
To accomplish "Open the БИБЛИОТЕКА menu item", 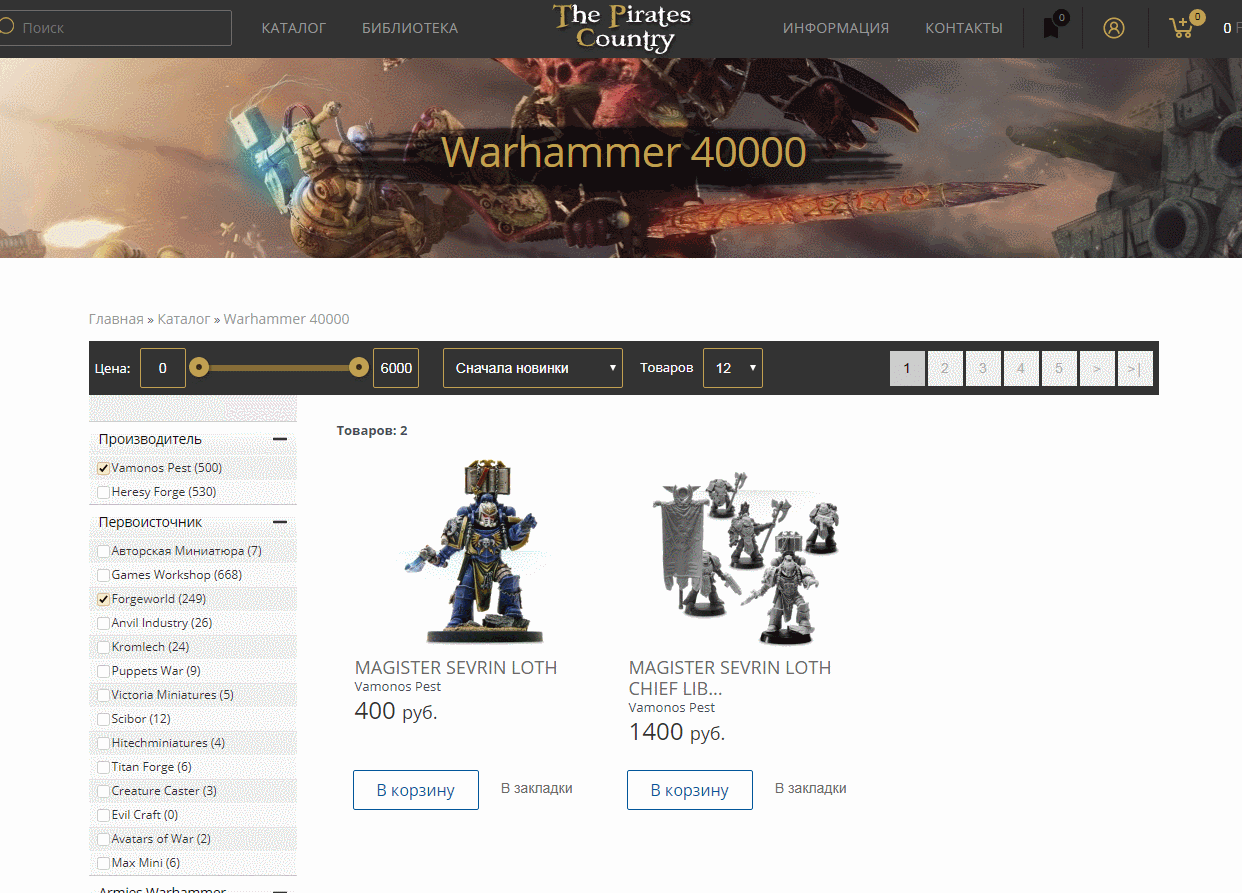I will coord(410,28).
